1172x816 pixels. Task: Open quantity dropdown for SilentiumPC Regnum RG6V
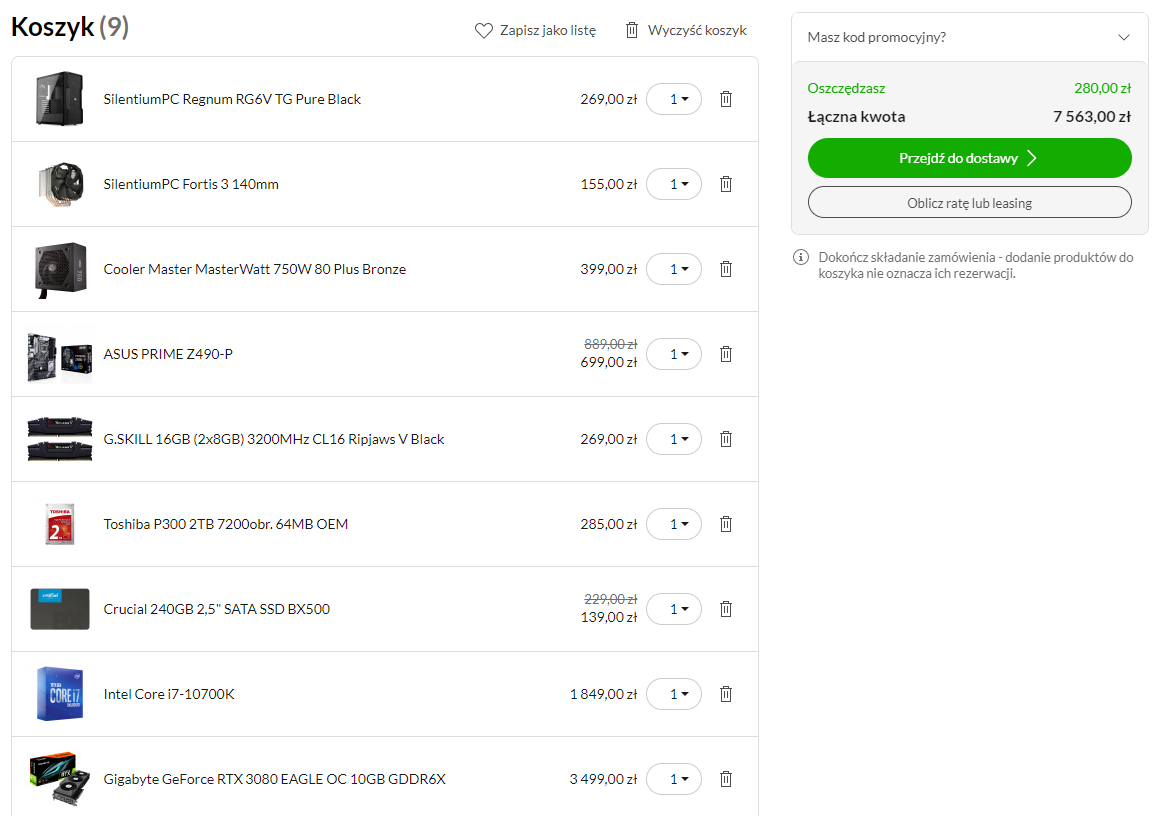[x=674, y=99]
